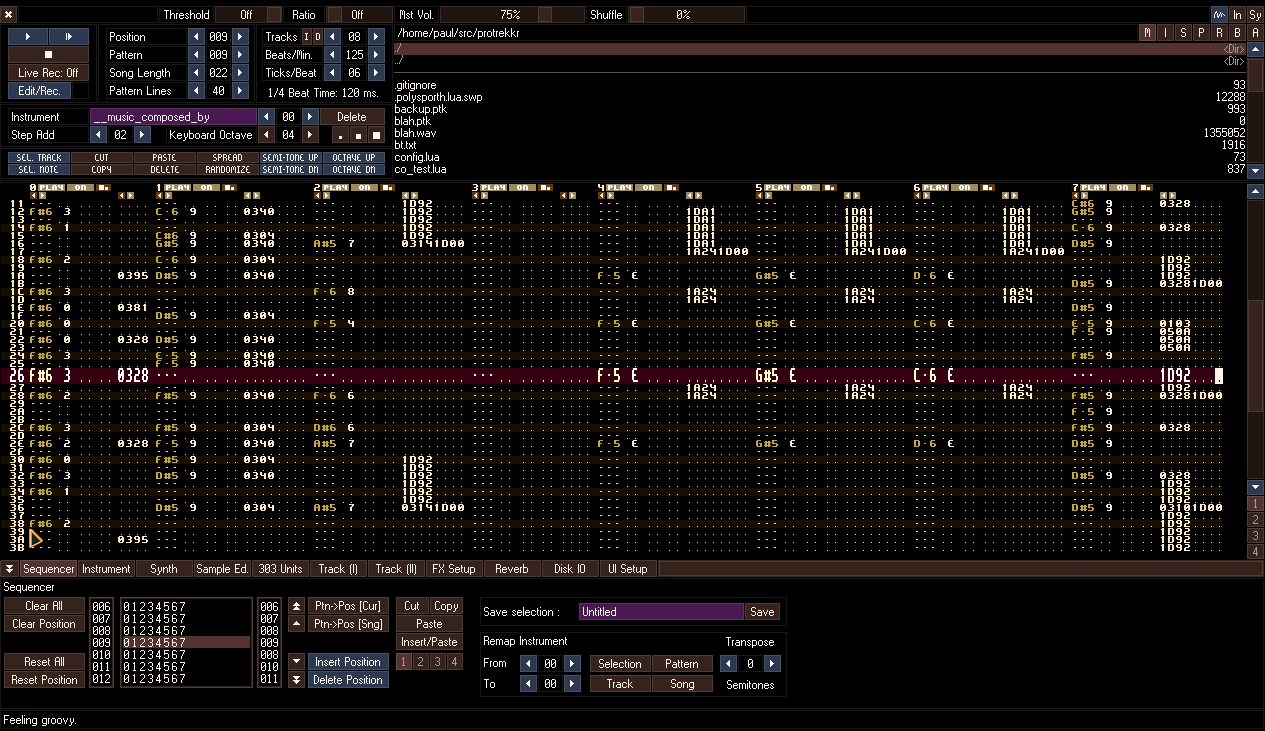This screenshot has height=731, width=1265.
Task: Jump to sequencer end with double-down arrow
Action: [295, 680]
